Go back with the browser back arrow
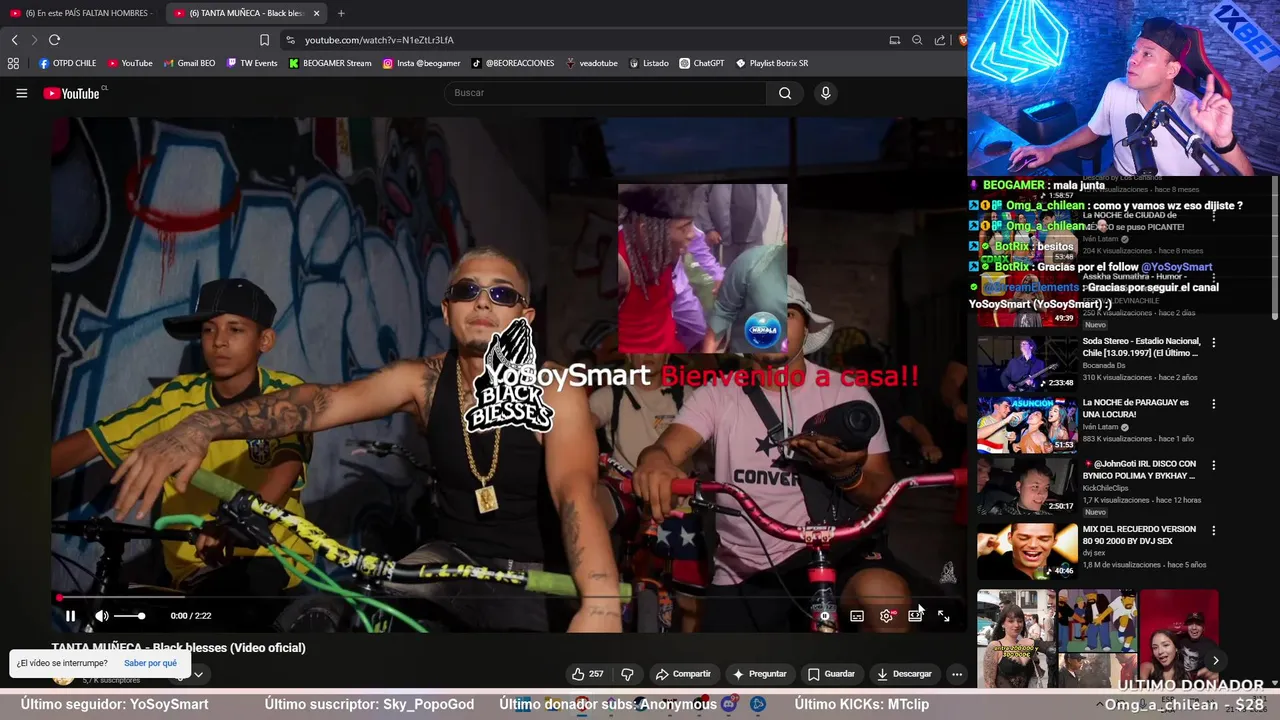This screenshot has height=720, width=1280. (x=14, y=40)
